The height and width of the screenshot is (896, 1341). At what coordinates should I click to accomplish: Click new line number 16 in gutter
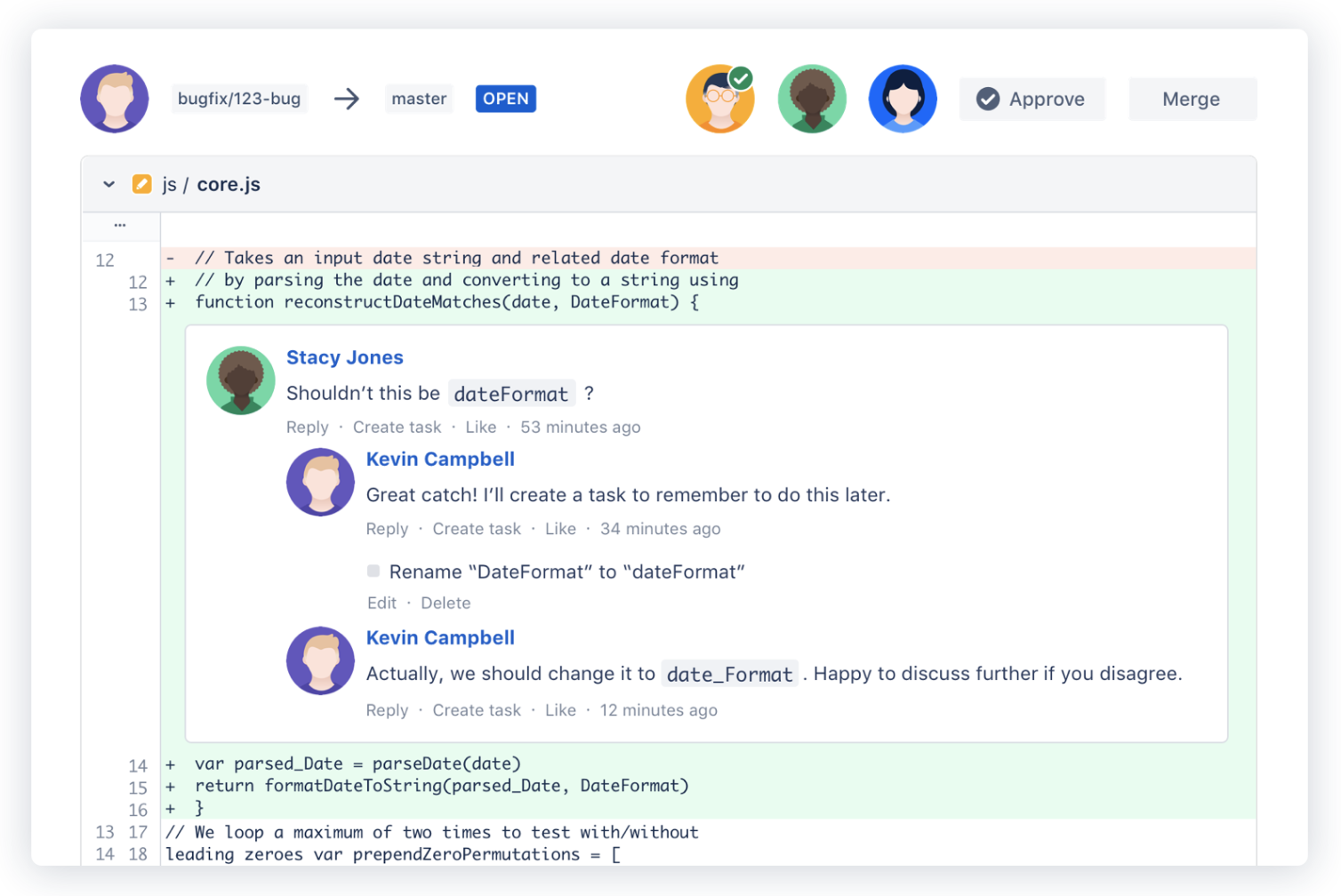(138, 810)
